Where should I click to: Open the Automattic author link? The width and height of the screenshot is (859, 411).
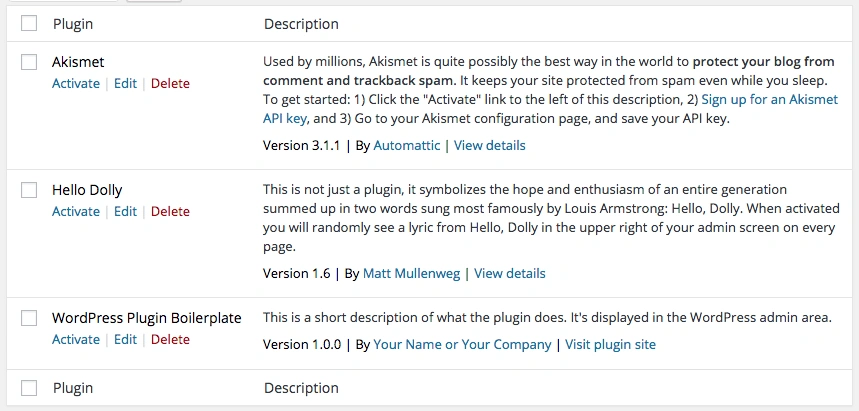pyautogui.click(x=406, y=145)
